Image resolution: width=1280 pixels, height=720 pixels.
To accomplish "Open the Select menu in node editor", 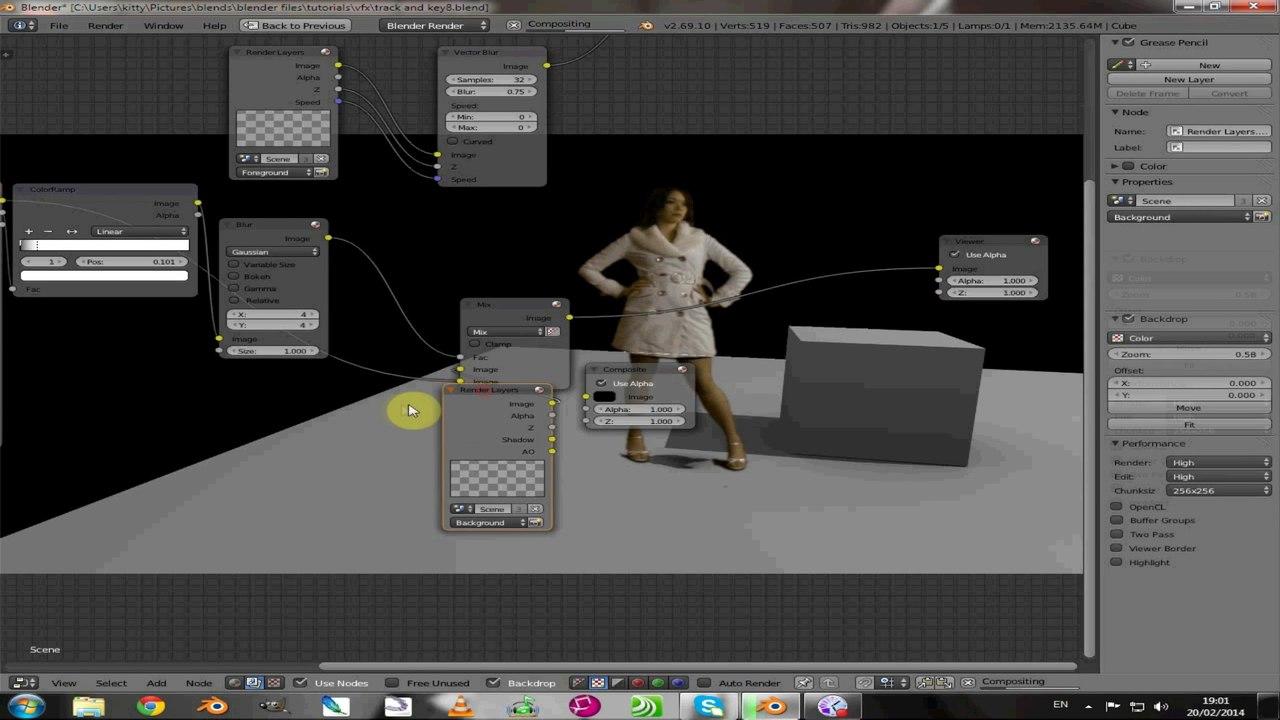I will [x=111, y=683].
